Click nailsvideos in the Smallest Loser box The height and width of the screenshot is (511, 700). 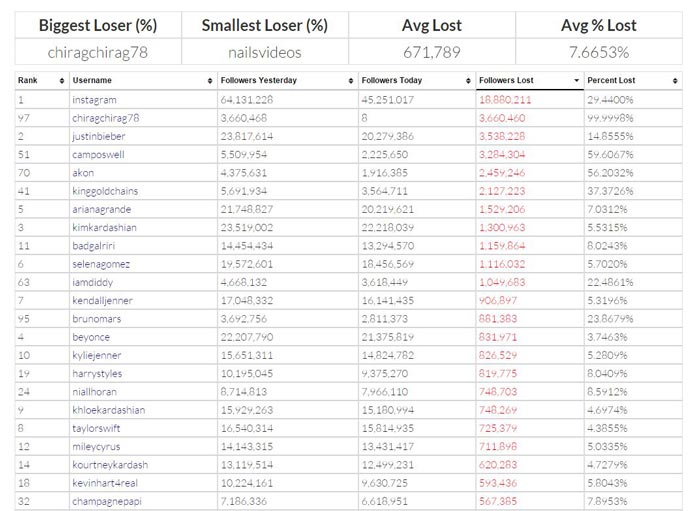265,53
